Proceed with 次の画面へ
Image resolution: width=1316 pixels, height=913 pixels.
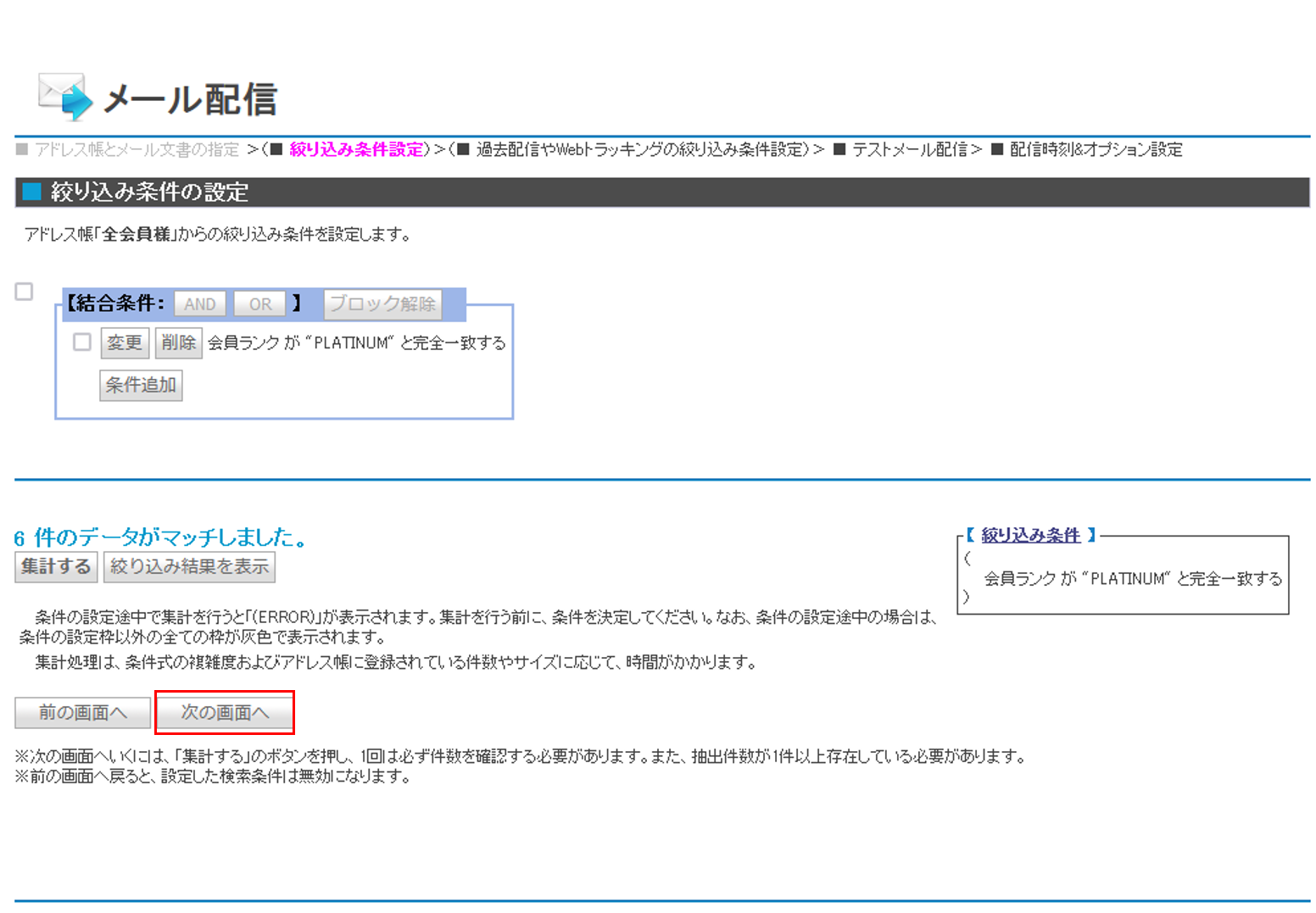pos(225,713)
